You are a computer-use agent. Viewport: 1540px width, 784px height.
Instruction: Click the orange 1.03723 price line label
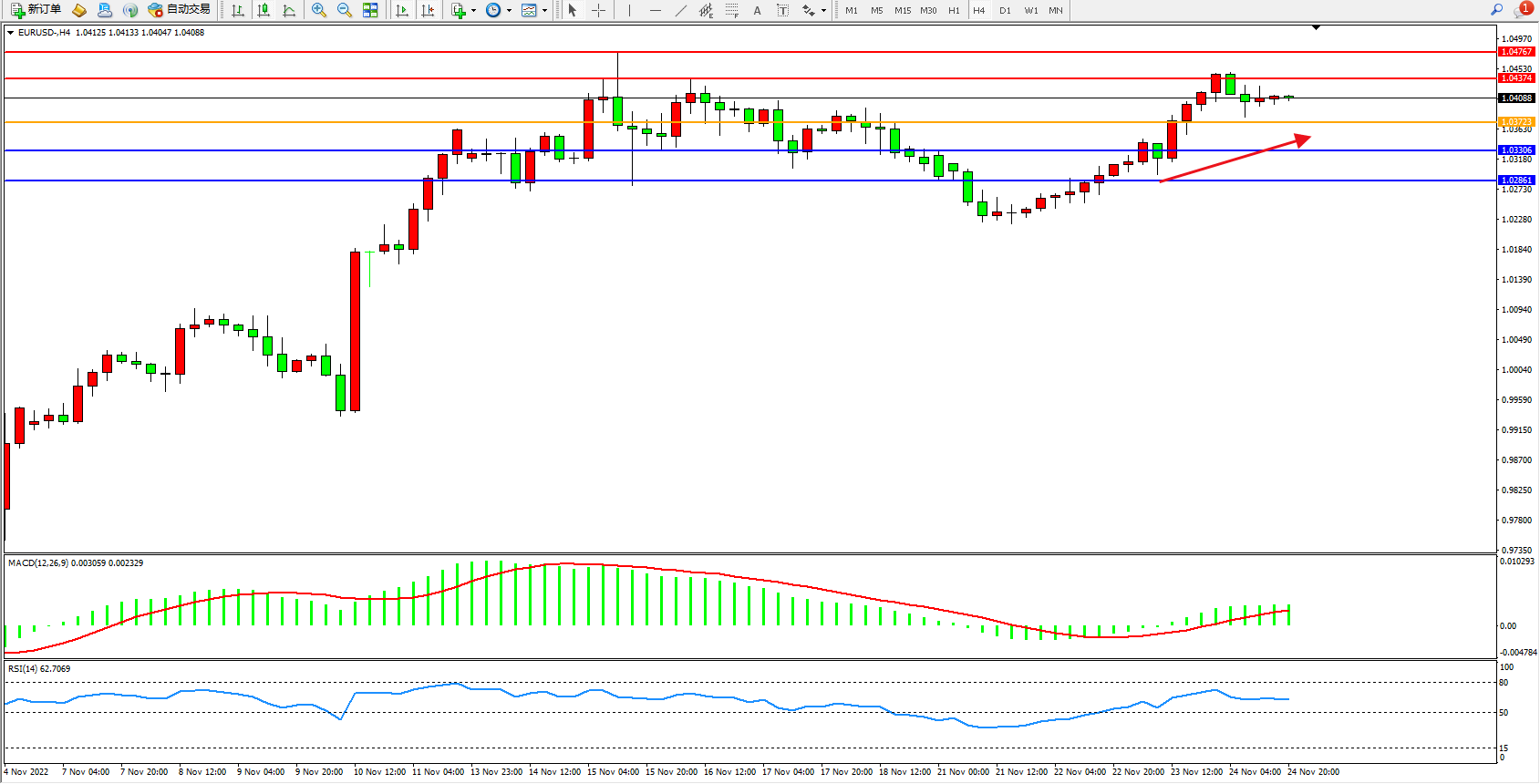coord(1516,121)
